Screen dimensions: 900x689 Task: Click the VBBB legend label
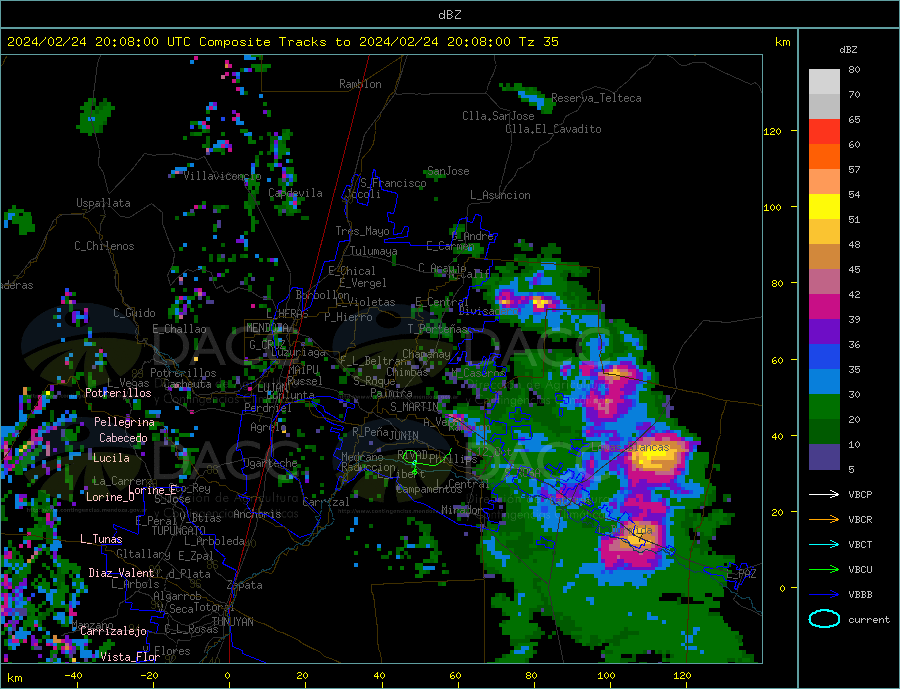tap(860, 594)
